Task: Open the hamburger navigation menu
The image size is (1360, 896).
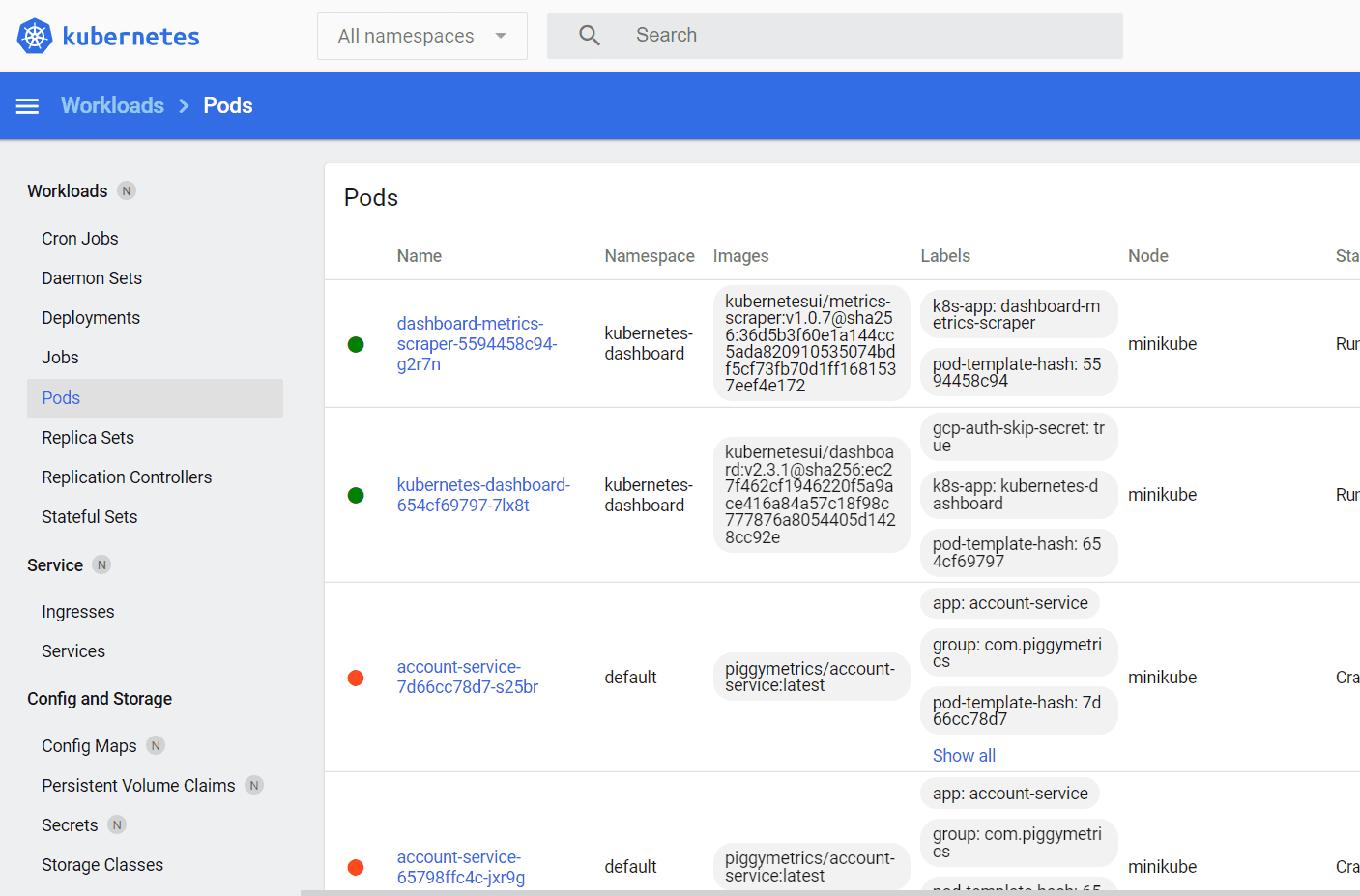Action: [27, 106]
